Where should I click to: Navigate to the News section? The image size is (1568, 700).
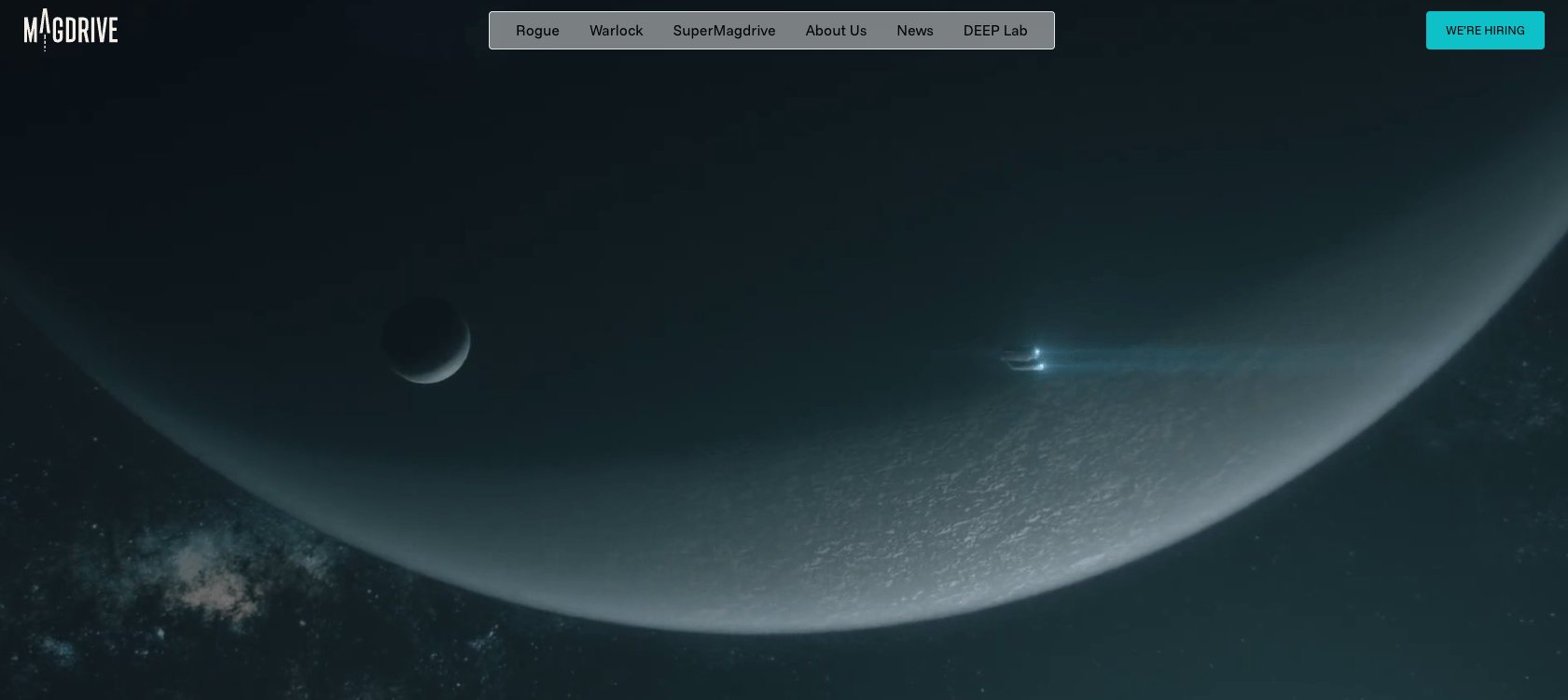[914, 31]
